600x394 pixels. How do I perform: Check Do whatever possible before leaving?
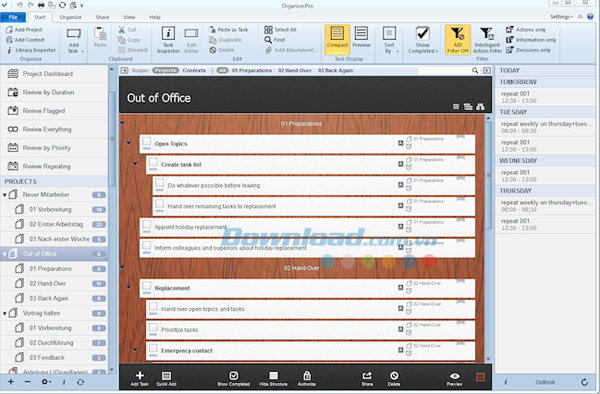pyautogui.click(x=160, y=183)
